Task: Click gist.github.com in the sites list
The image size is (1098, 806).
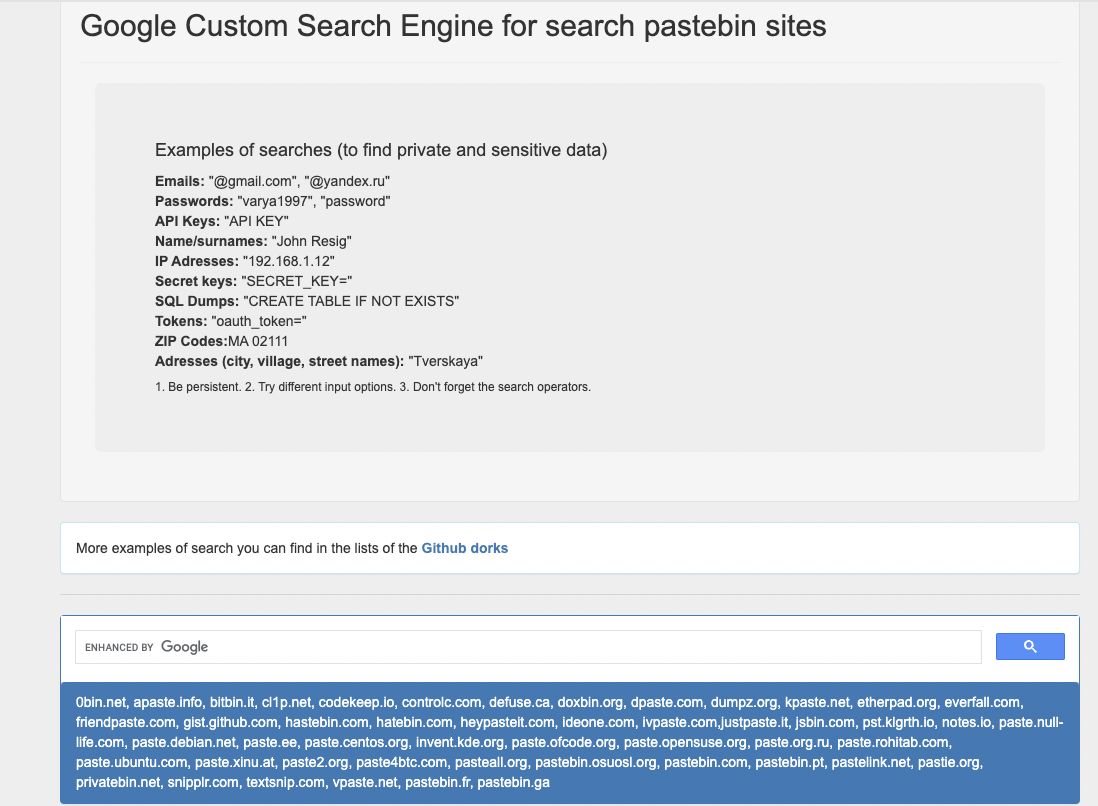Action: pos(230,722)
